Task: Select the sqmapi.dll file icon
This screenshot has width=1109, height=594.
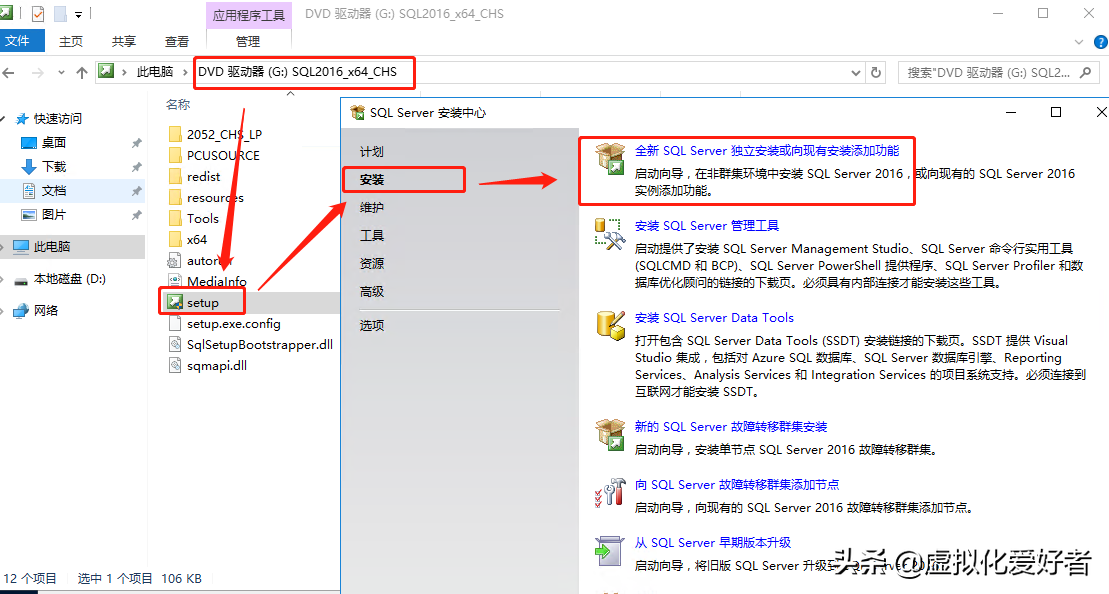Action: (x=175, y=366)
